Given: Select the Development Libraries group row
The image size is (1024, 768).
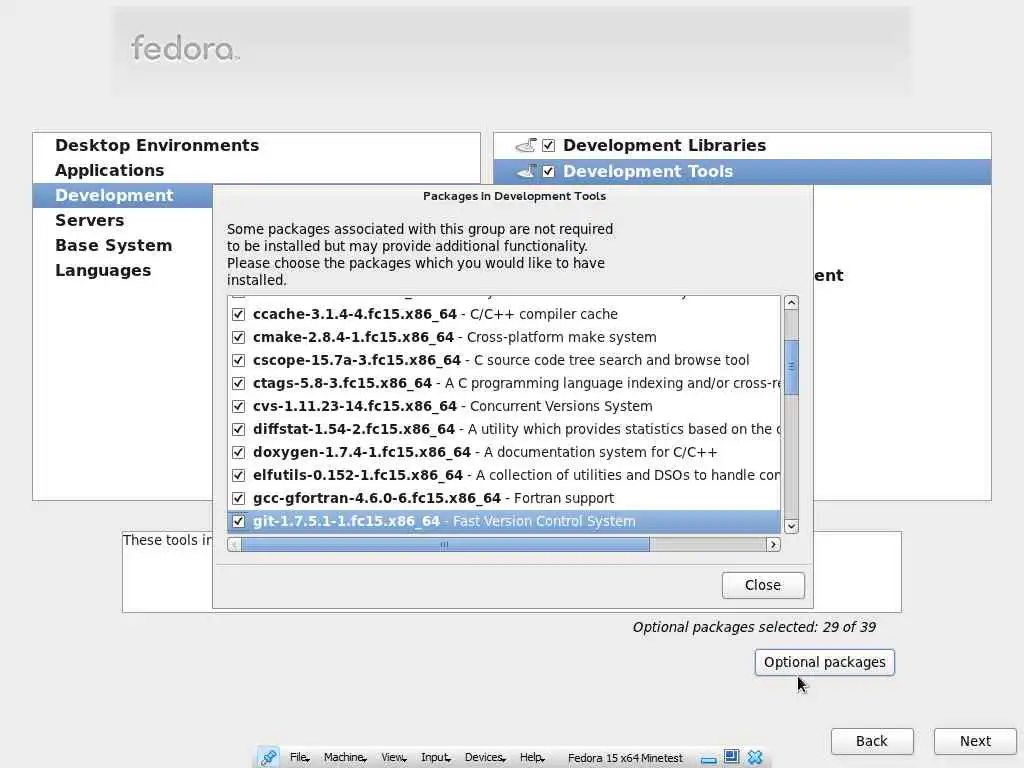Looking at the screenshot, I should pos(742,145).
